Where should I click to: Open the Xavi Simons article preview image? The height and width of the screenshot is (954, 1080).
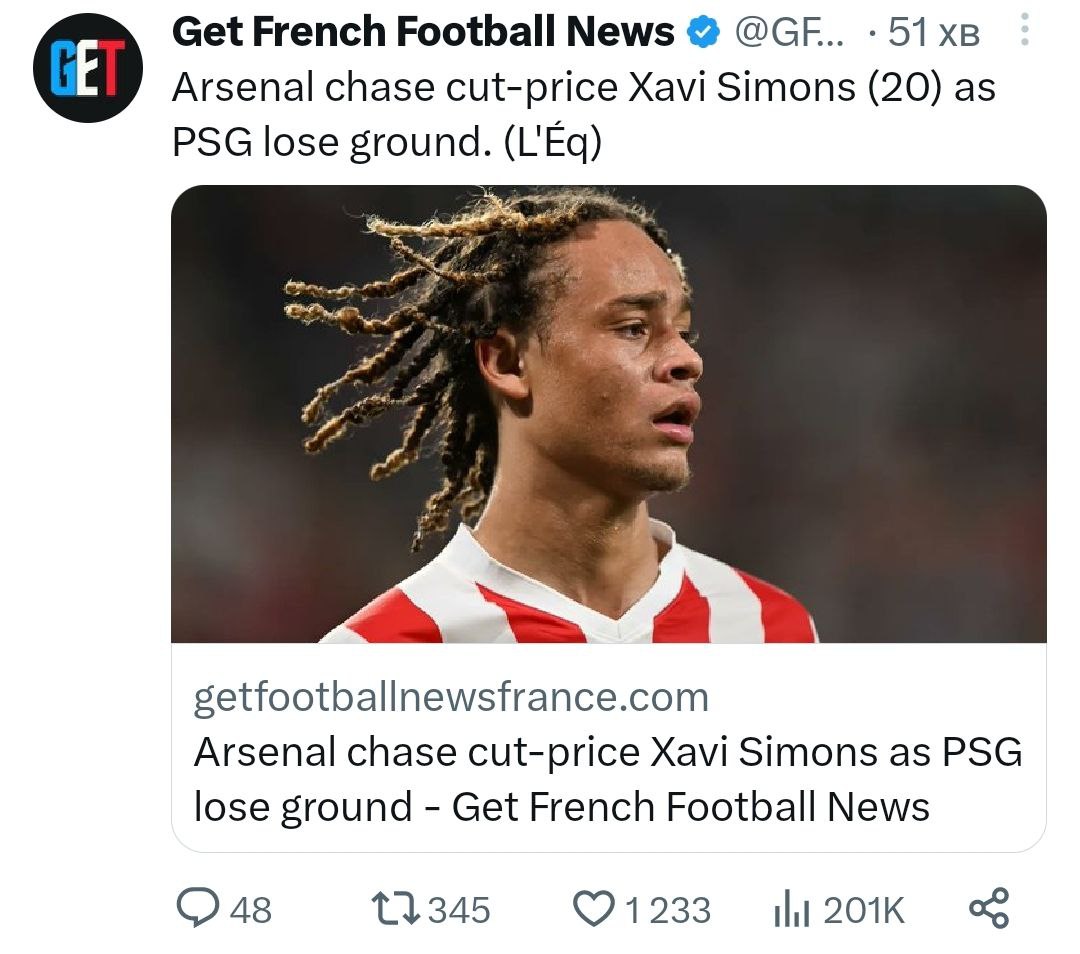(608, 413)
